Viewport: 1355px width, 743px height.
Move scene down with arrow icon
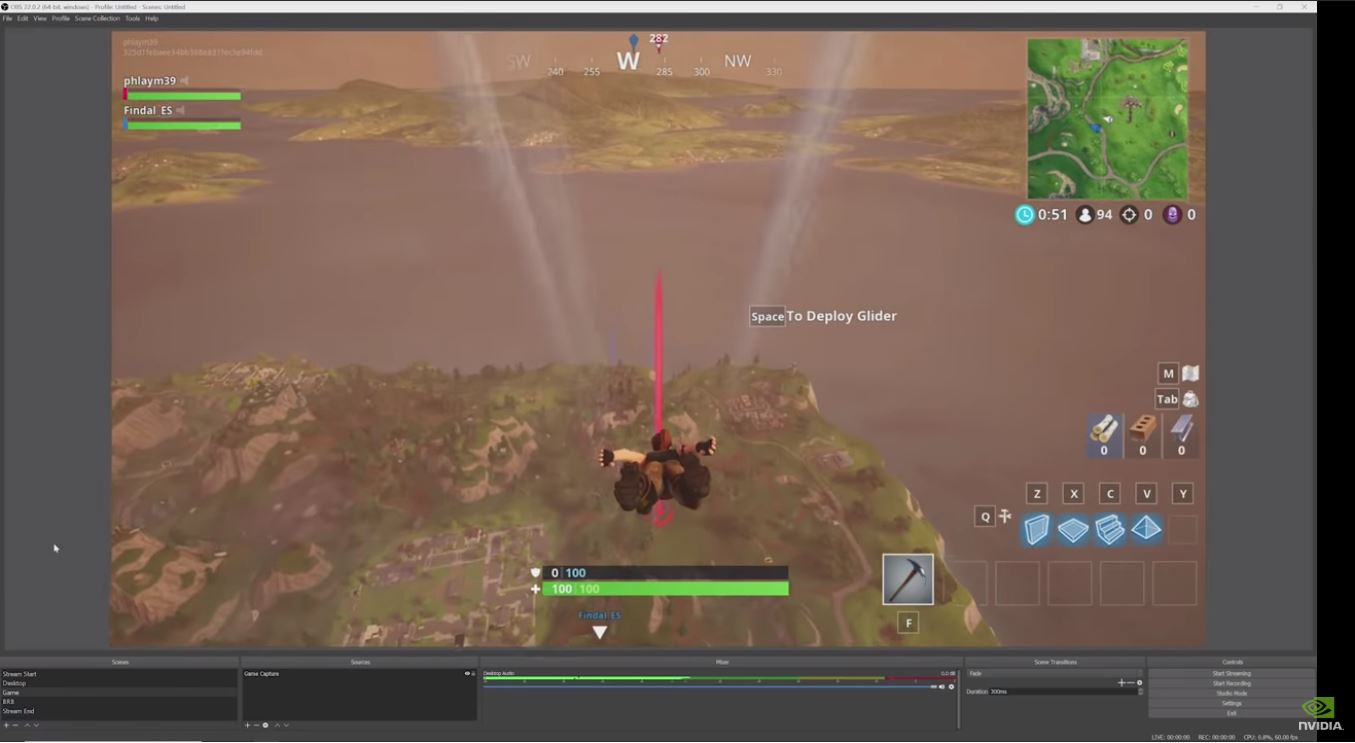tap(37, 725)
